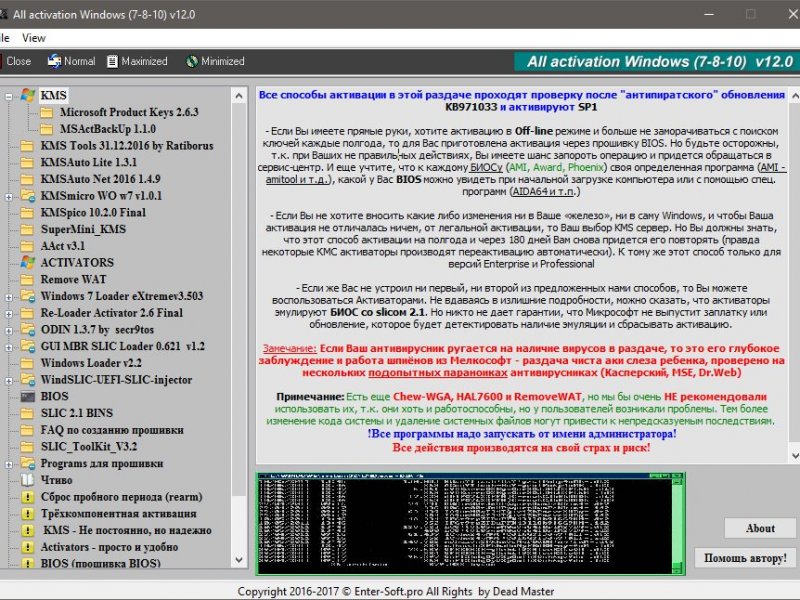800x600 pixels.
Task: Select "ODIN 1.3.7 by secr9tos" entry
Action: point(97,330)
